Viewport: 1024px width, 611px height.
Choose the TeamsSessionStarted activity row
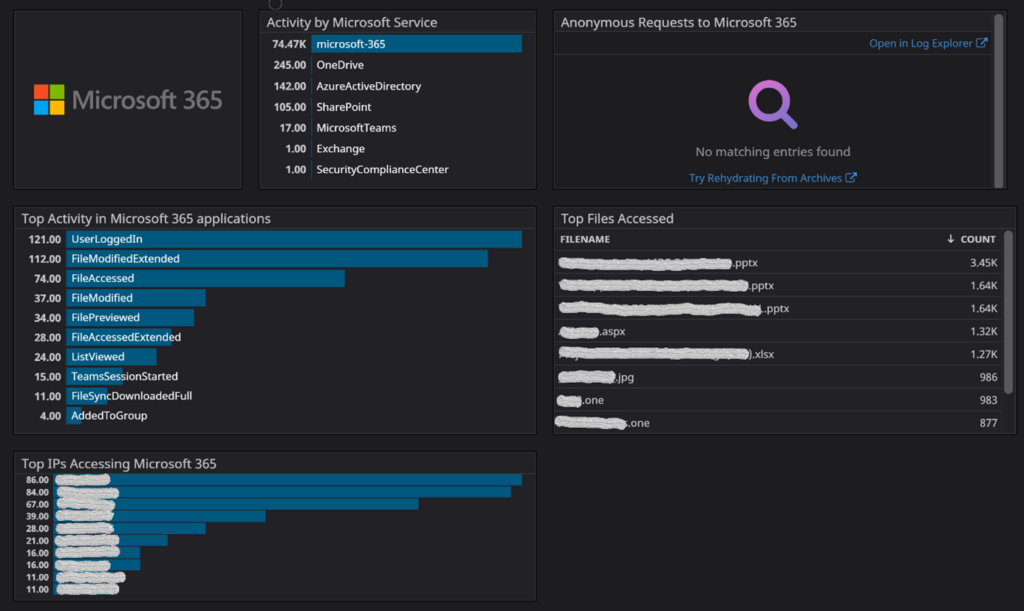click(x=124, y=377)
